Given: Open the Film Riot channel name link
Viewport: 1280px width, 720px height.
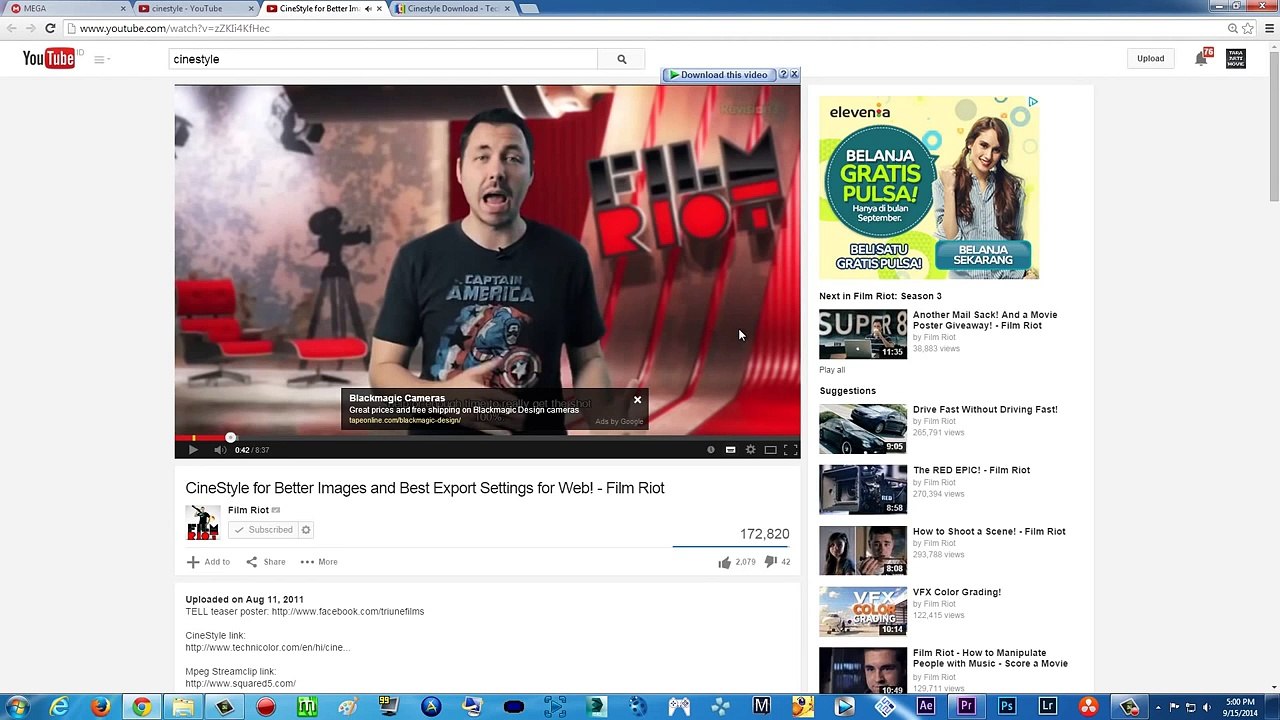Looking at the screenshot, I should click(x=248, y=510).
